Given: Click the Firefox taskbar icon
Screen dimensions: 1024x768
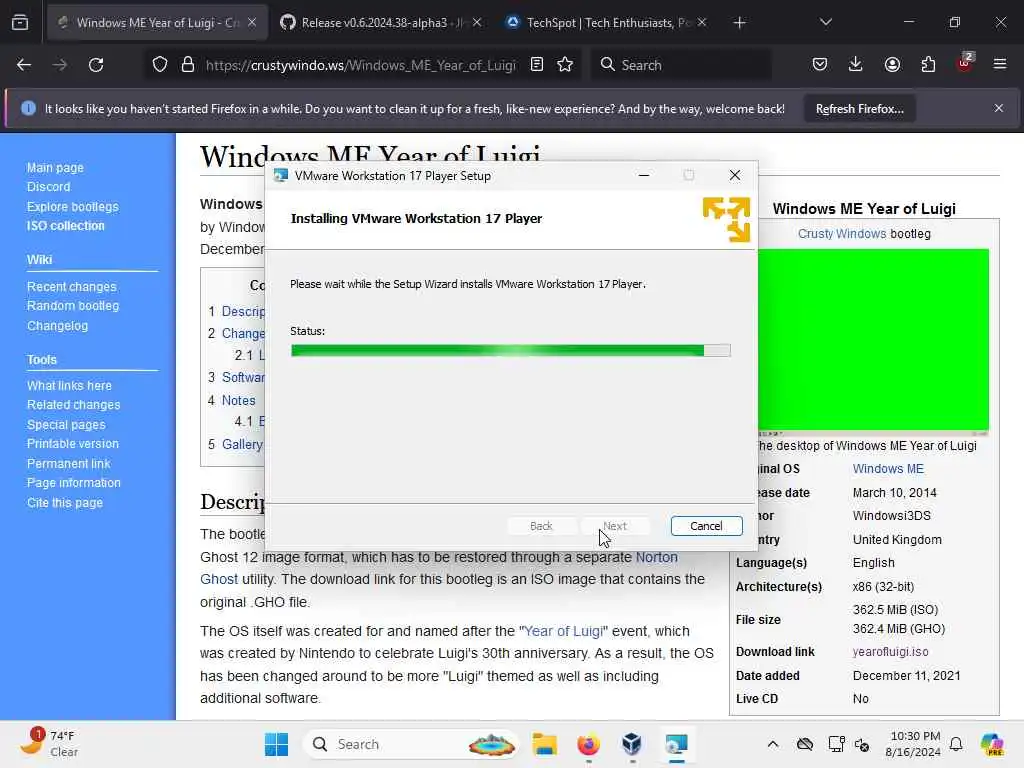Looking at the screenshot, I should point(588,744).
